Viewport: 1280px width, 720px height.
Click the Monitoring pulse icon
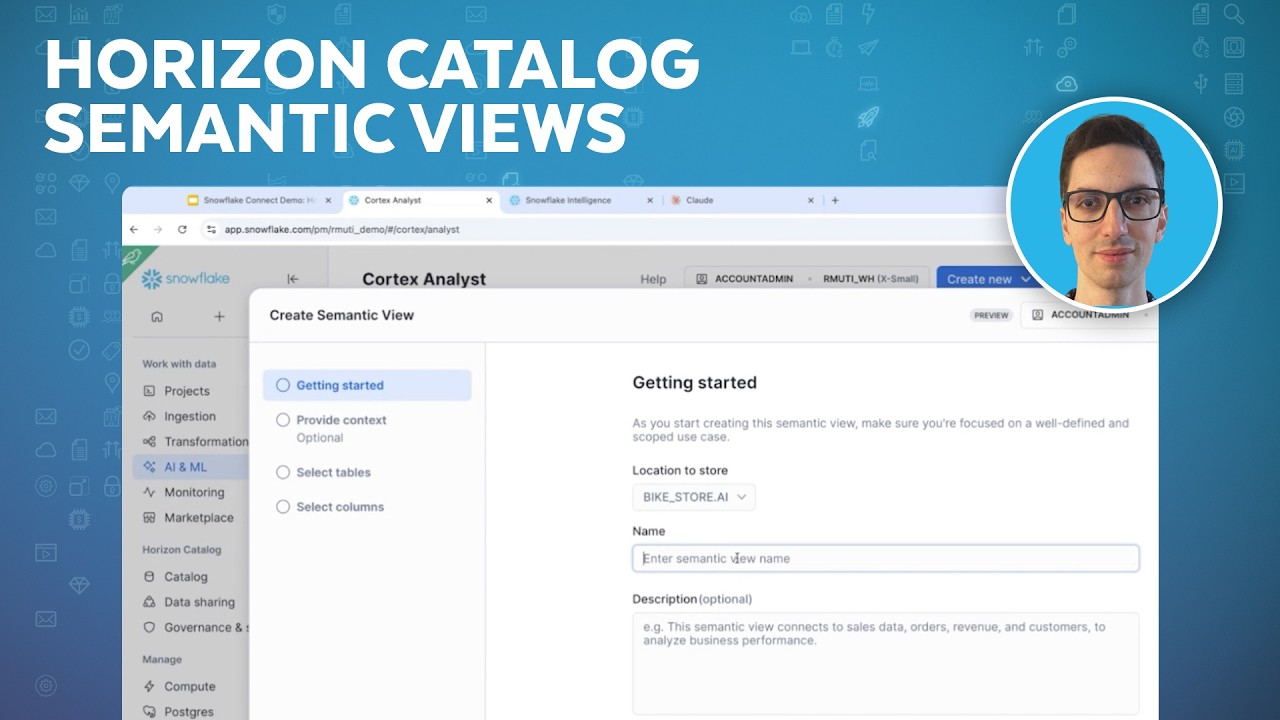149,492
